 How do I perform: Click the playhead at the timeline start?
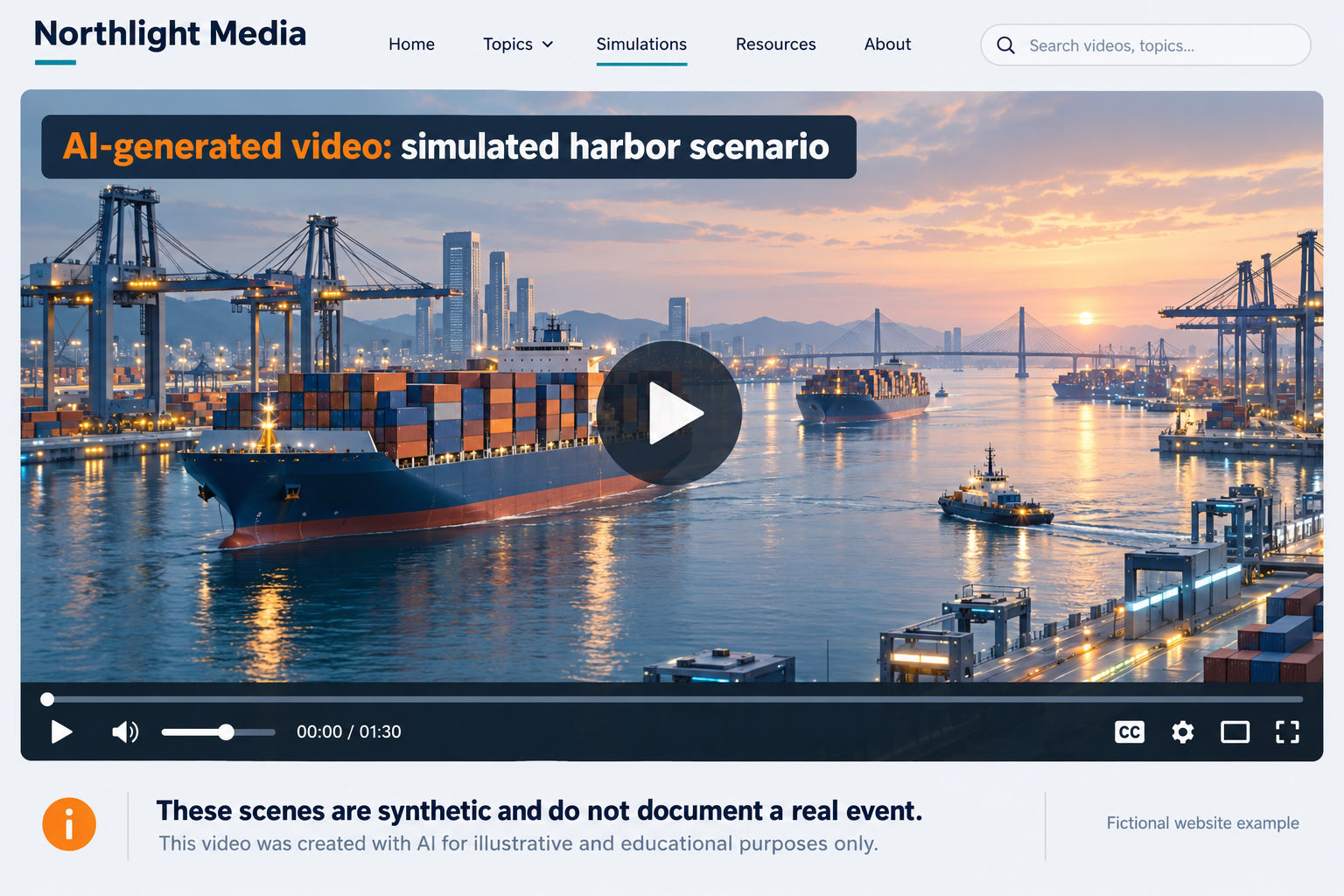[x=47, y=699]
